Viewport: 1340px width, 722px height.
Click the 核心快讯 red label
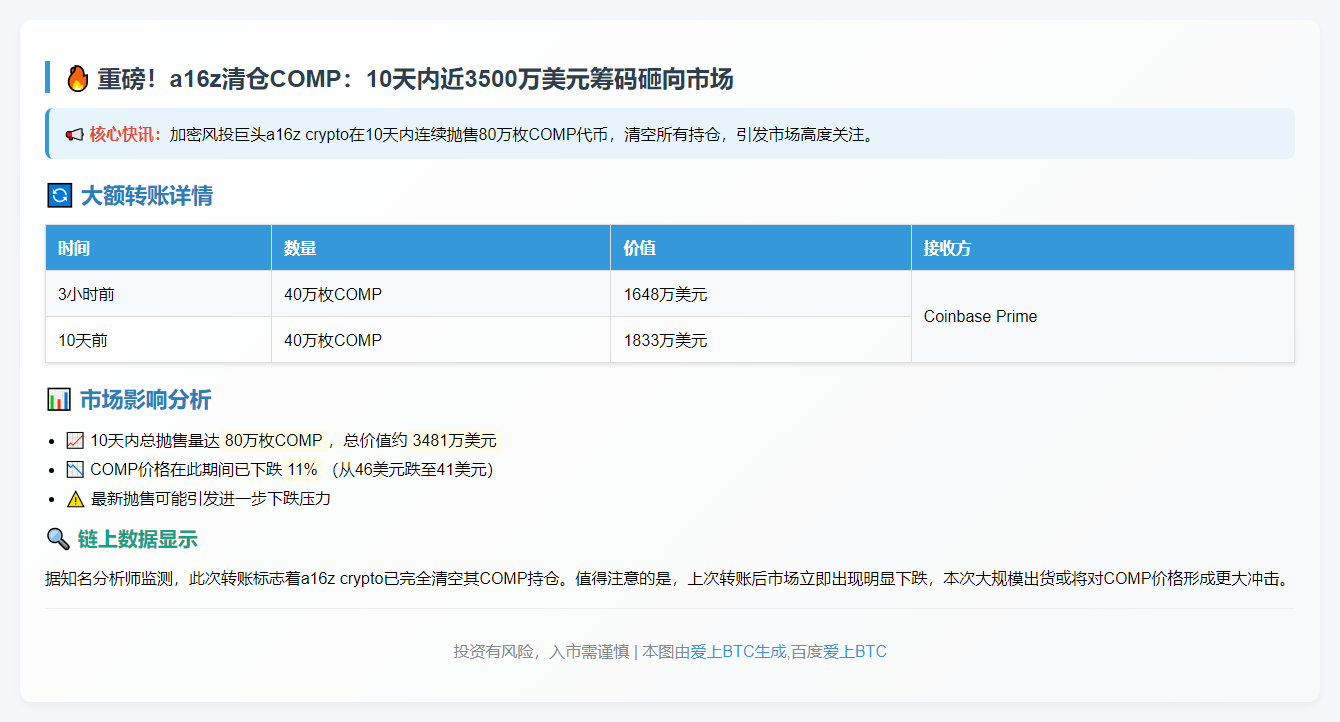pos(125,134)
